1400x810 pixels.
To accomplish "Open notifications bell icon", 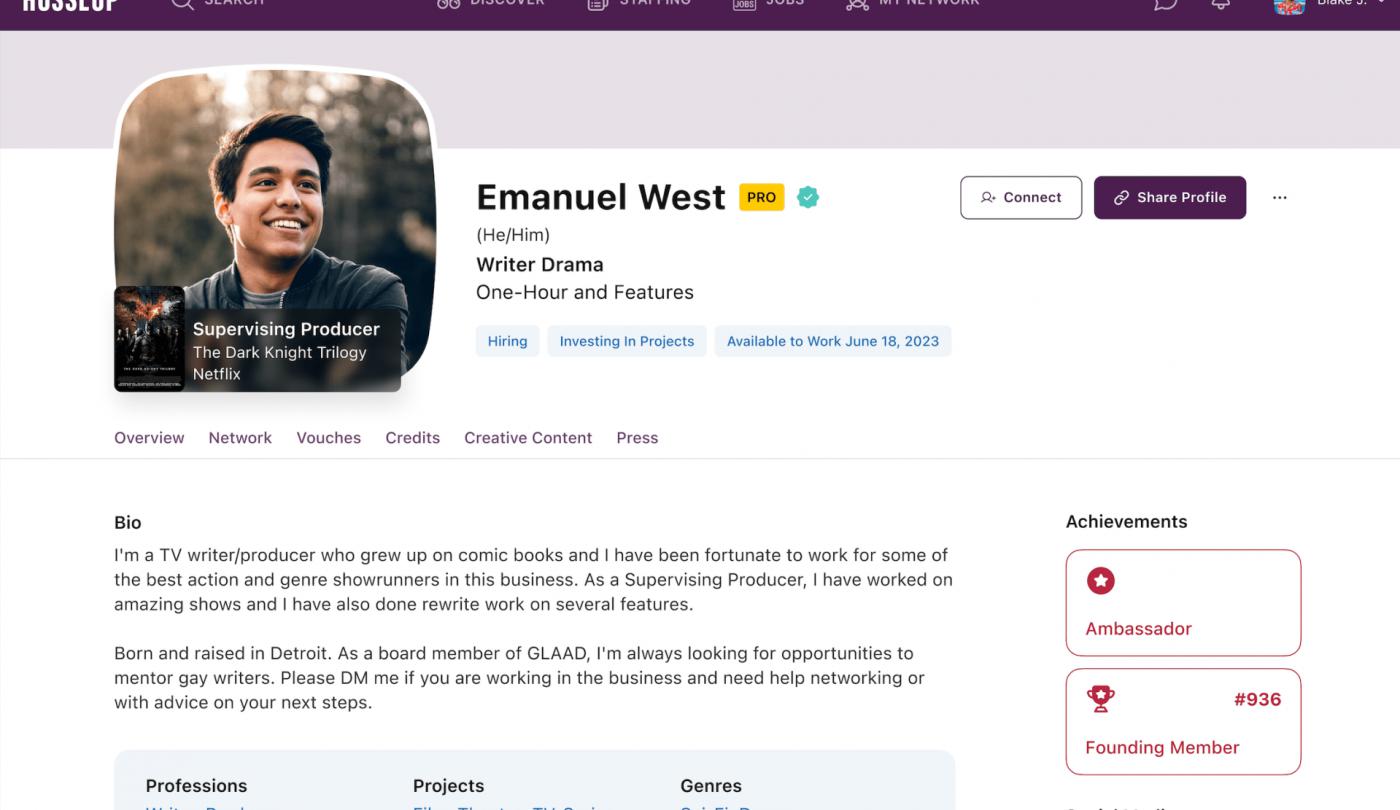I will click(1220, 3).
